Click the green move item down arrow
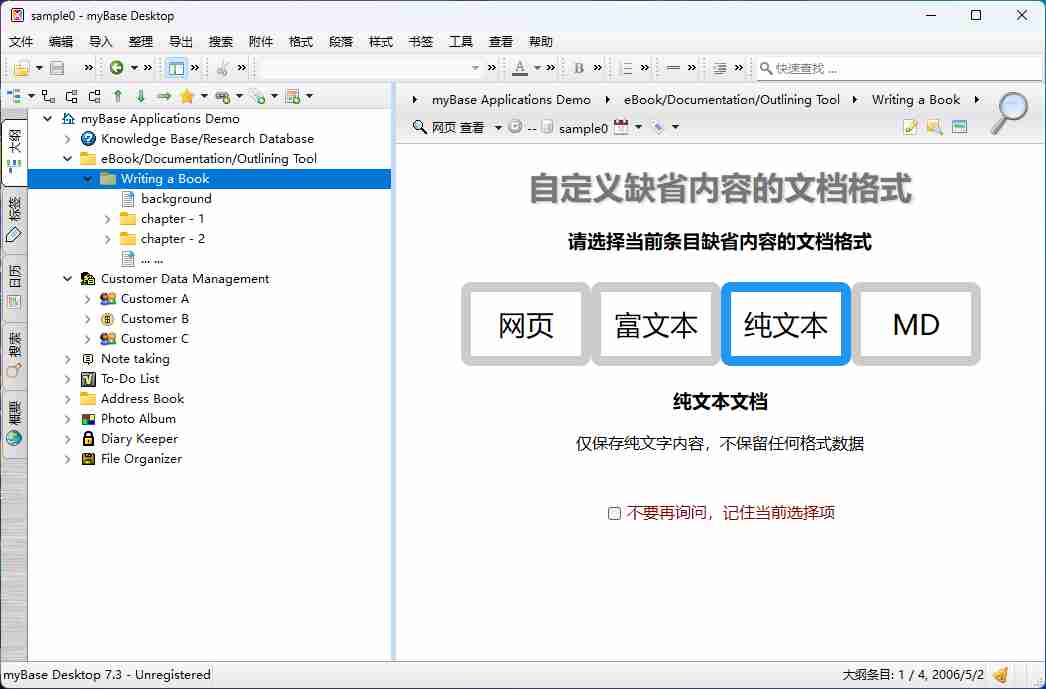This screenshot has width=1046, height=689. (x=140, y=96)
